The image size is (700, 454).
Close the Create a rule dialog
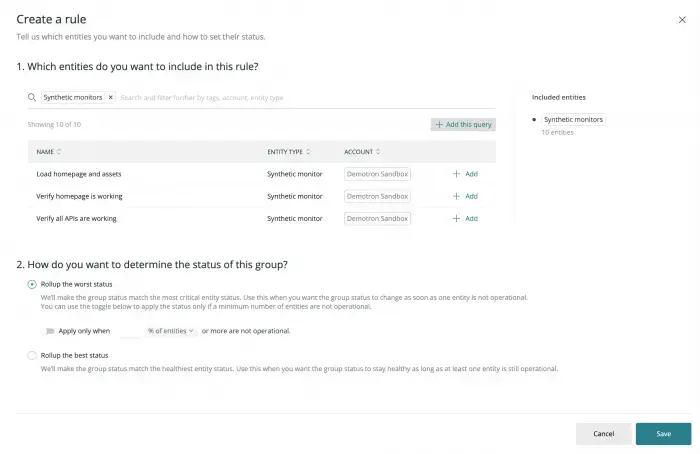tap(682, 19)
